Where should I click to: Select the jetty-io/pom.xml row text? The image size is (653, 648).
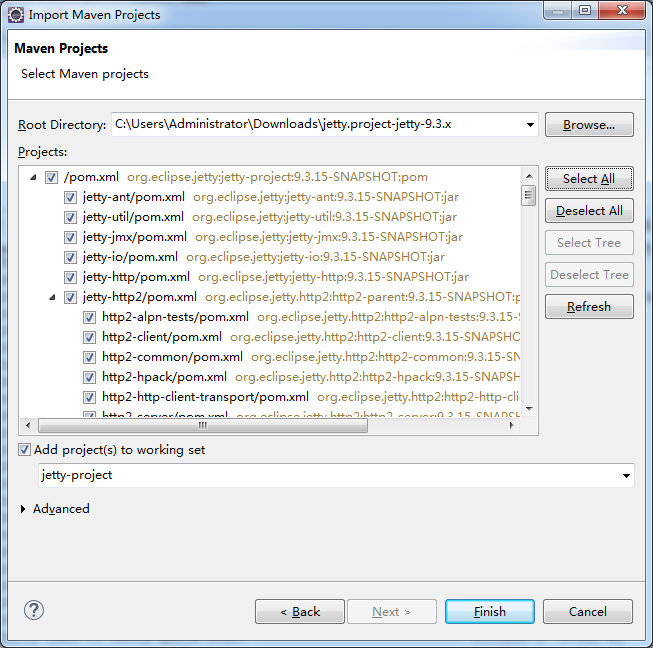point(130,257)
